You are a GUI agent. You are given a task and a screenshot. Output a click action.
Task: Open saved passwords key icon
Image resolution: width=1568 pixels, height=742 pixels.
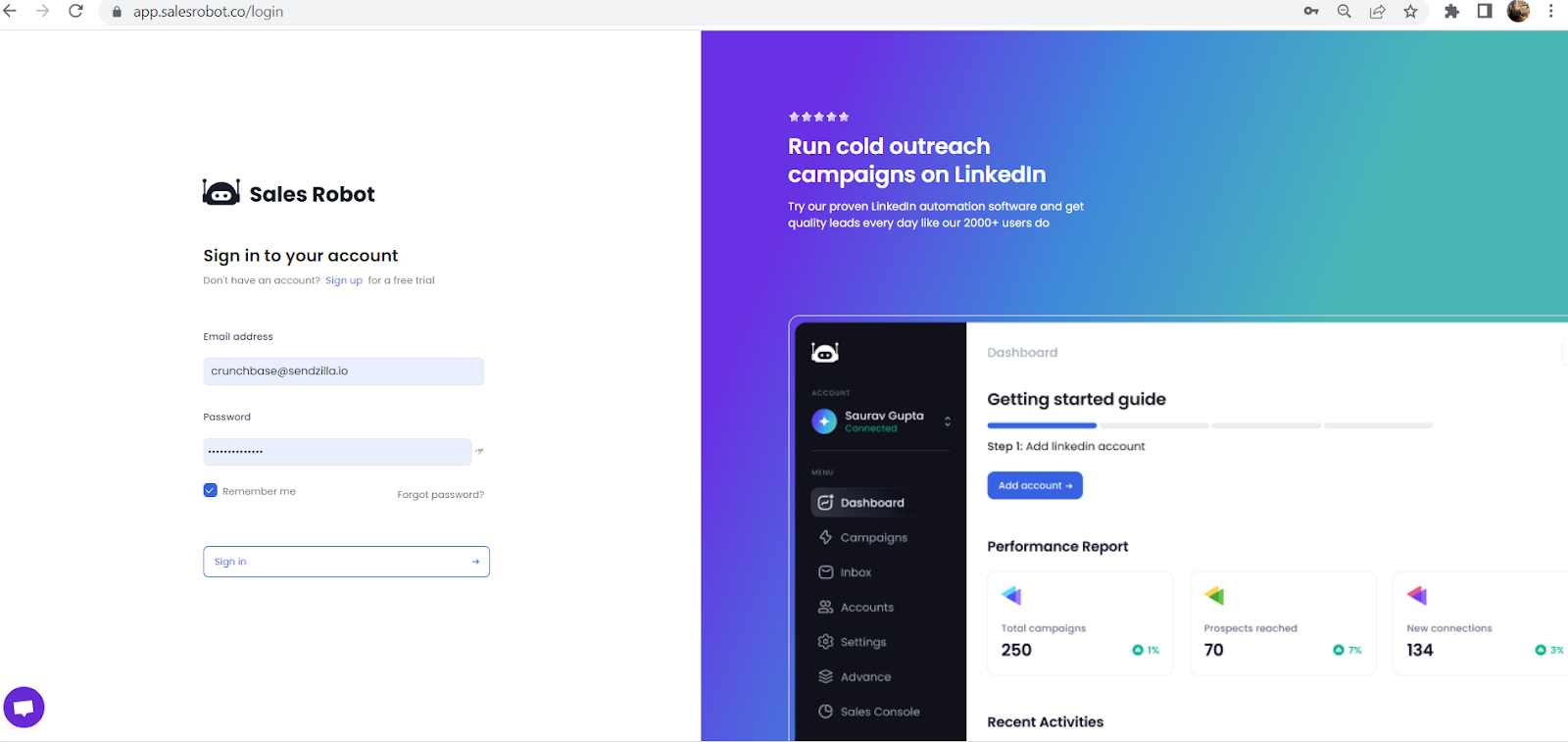tap(1311, 12)
